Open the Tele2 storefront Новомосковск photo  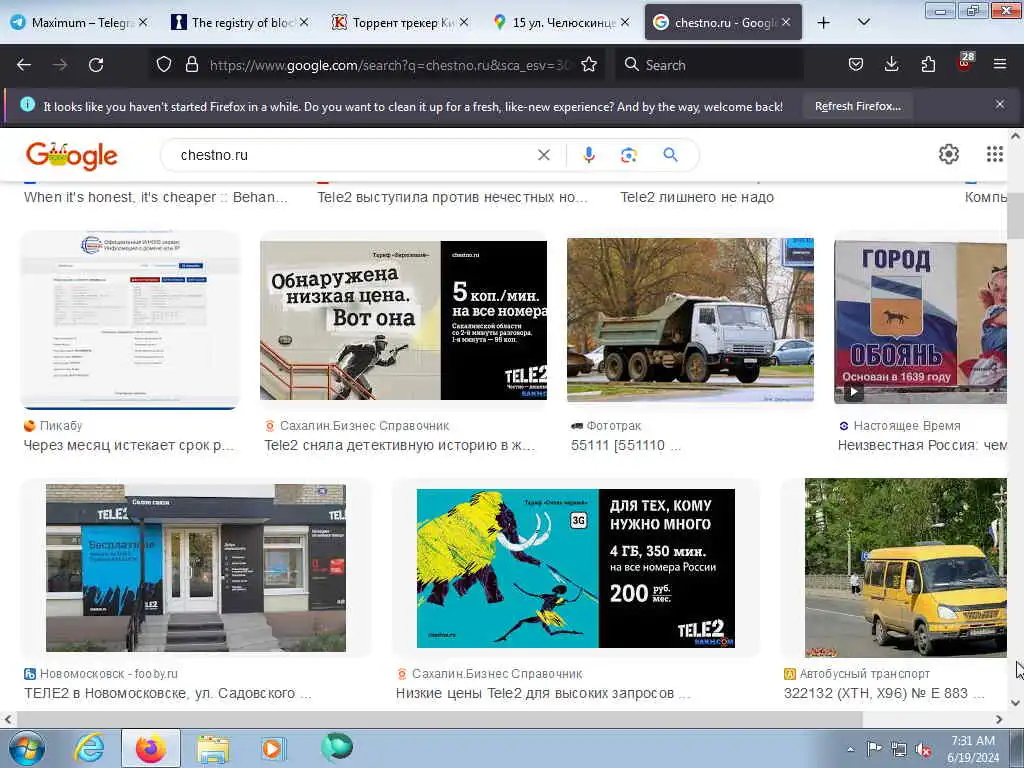196,568
